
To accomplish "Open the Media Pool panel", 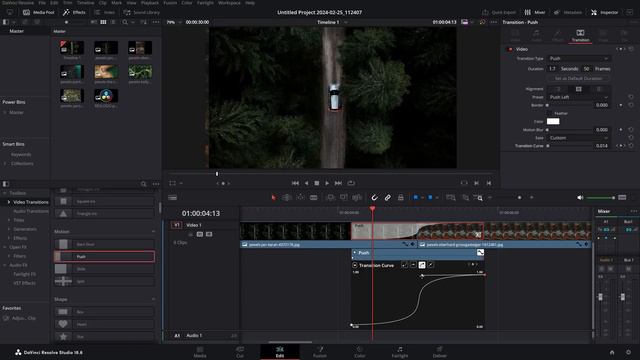I will [39, 12].
